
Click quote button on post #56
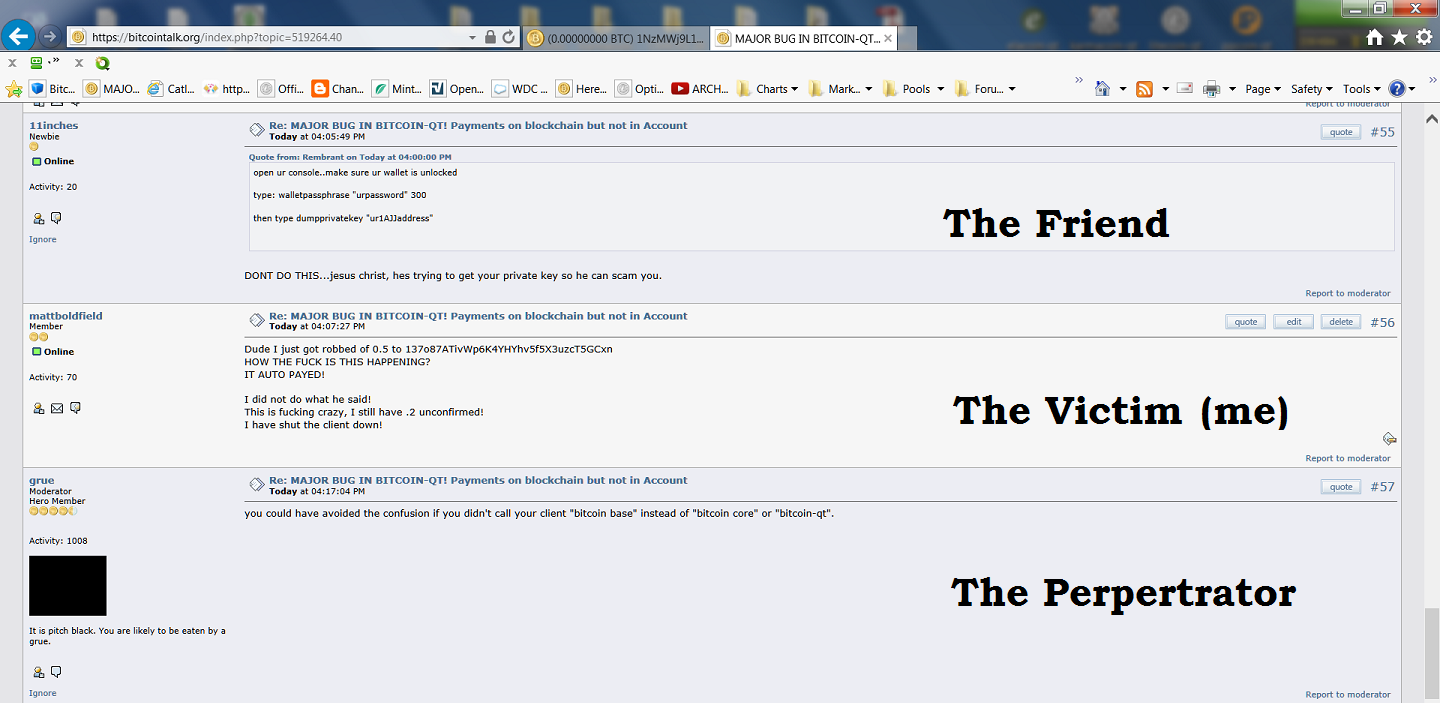point(1245,322)
